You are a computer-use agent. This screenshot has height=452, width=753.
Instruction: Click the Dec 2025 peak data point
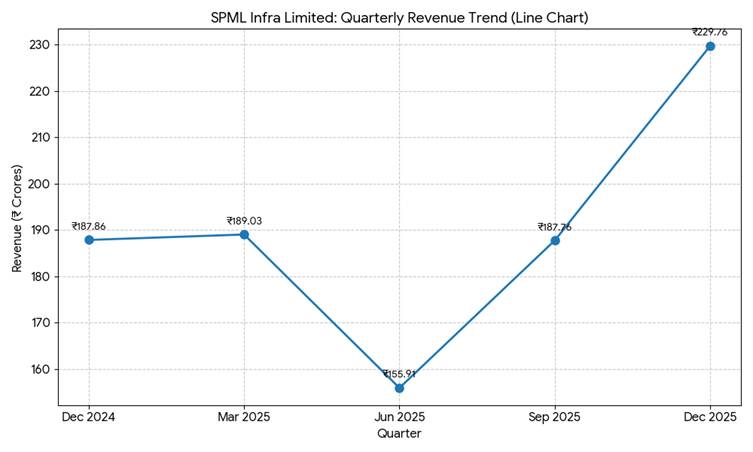(710, 46)
